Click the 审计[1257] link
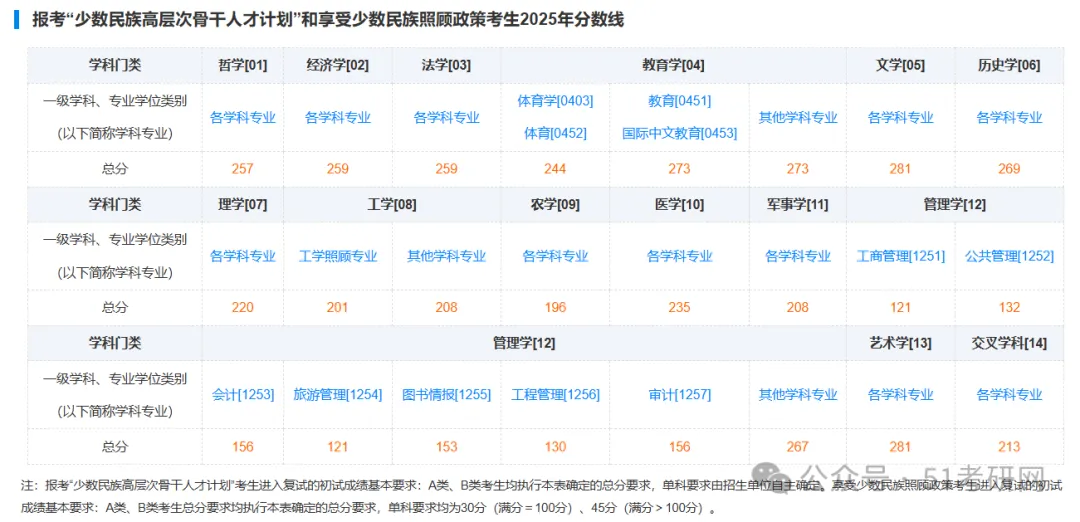Screen dimensions: 1080x522 679,395
